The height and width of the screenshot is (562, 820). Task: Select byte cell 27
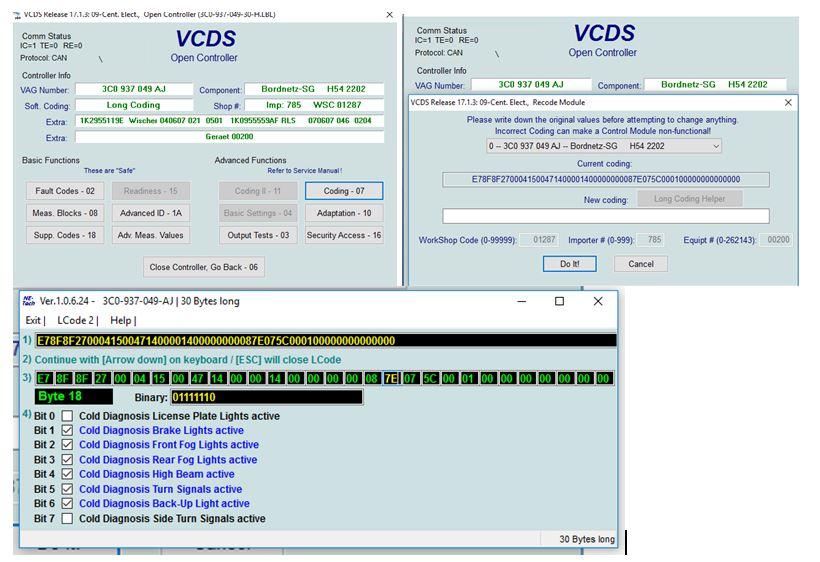[101, 378]
